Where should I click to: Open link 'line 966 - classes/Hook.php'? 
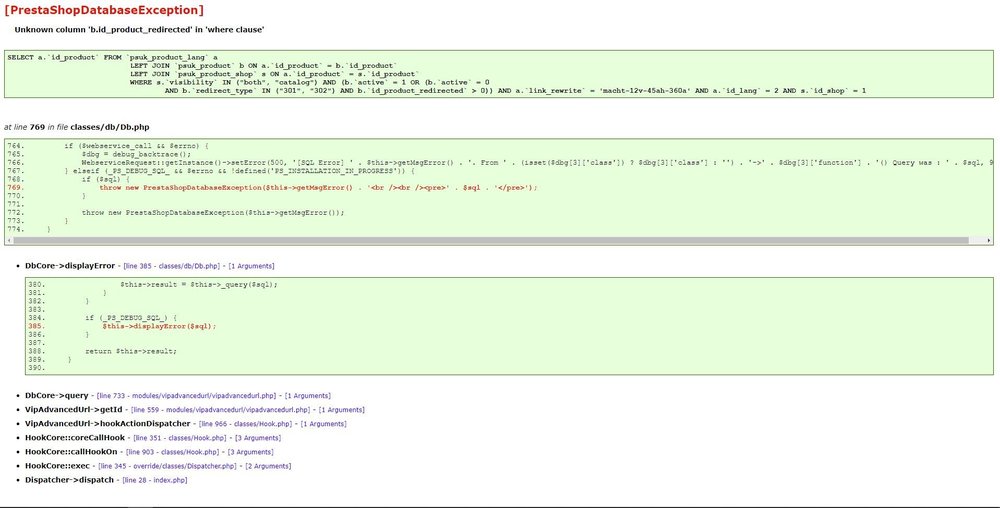[x=246, y=424]
